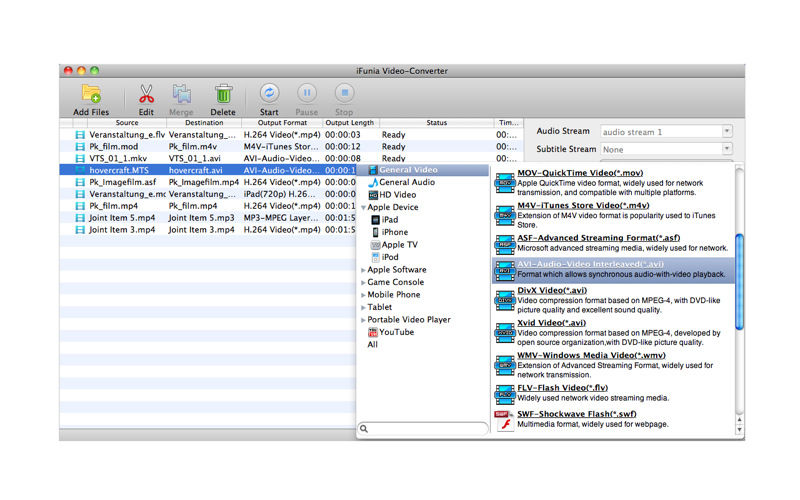800x500 pixels.
Task: Click the format search field
Action: (x=425, y=428)
